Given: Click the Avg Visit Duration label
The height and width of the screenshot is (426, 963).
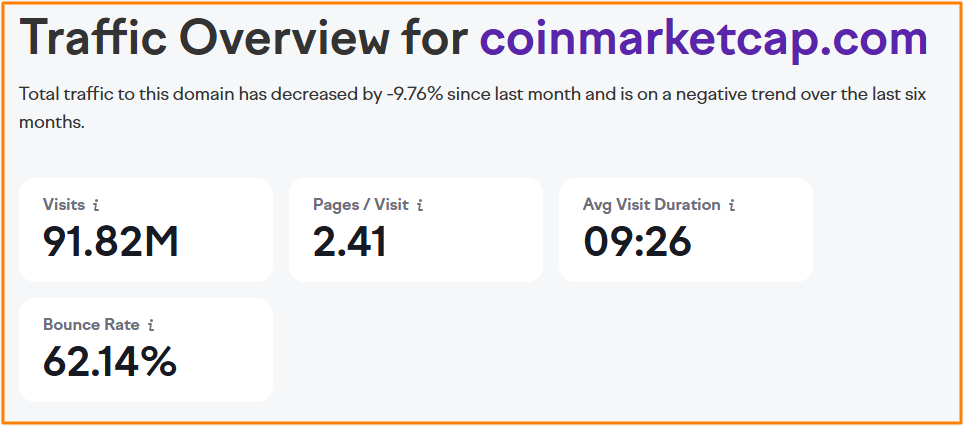Looking at the screenshot, I should coord(651,204).
